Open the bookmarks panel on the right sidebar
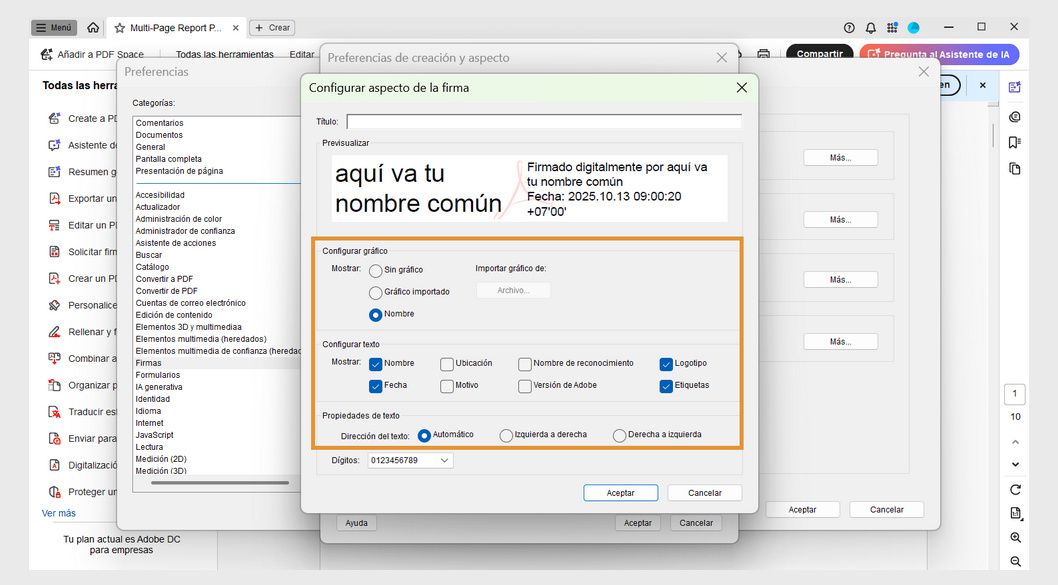Viewport: 1058px width, 585px height. (x=1015, y=143)
